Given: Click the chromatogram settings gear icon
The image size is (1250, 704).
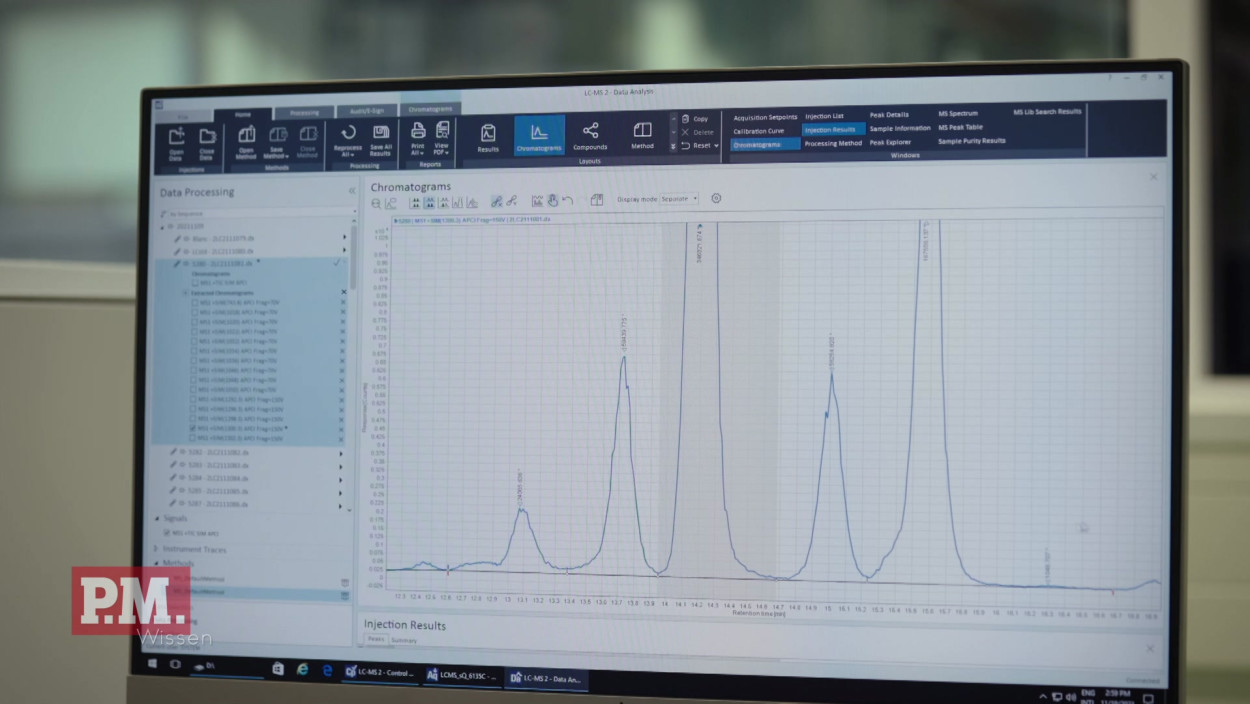Looking at the screenshot, I should [x=716, y=198].
